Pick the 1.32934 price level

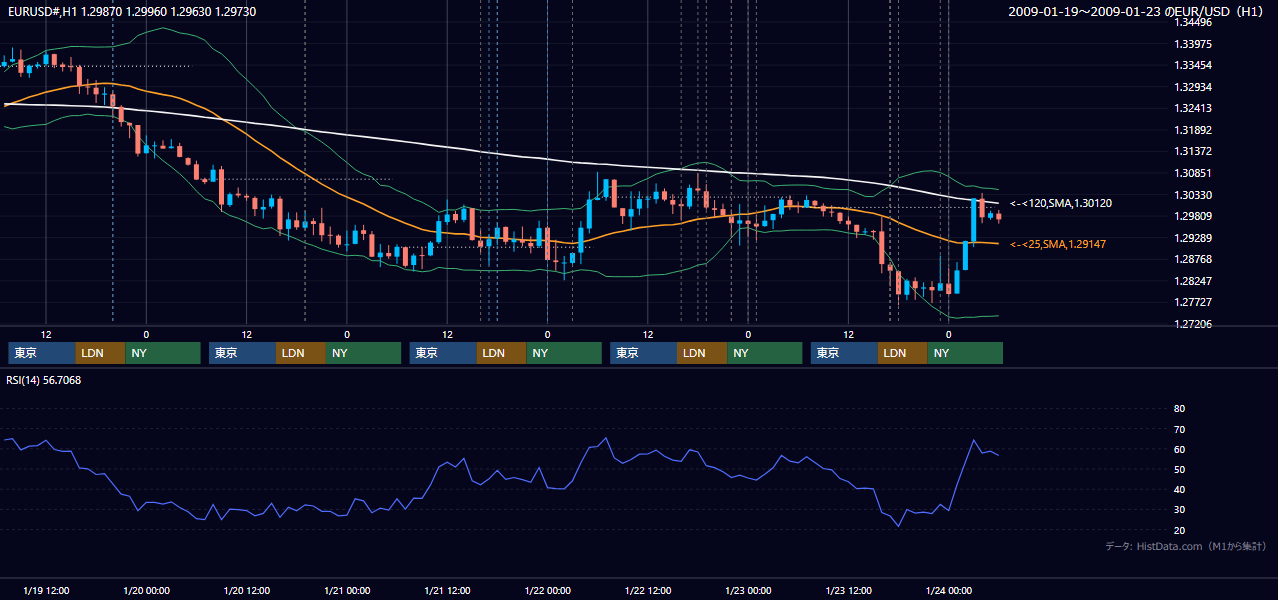click(x=1193, y=87)
